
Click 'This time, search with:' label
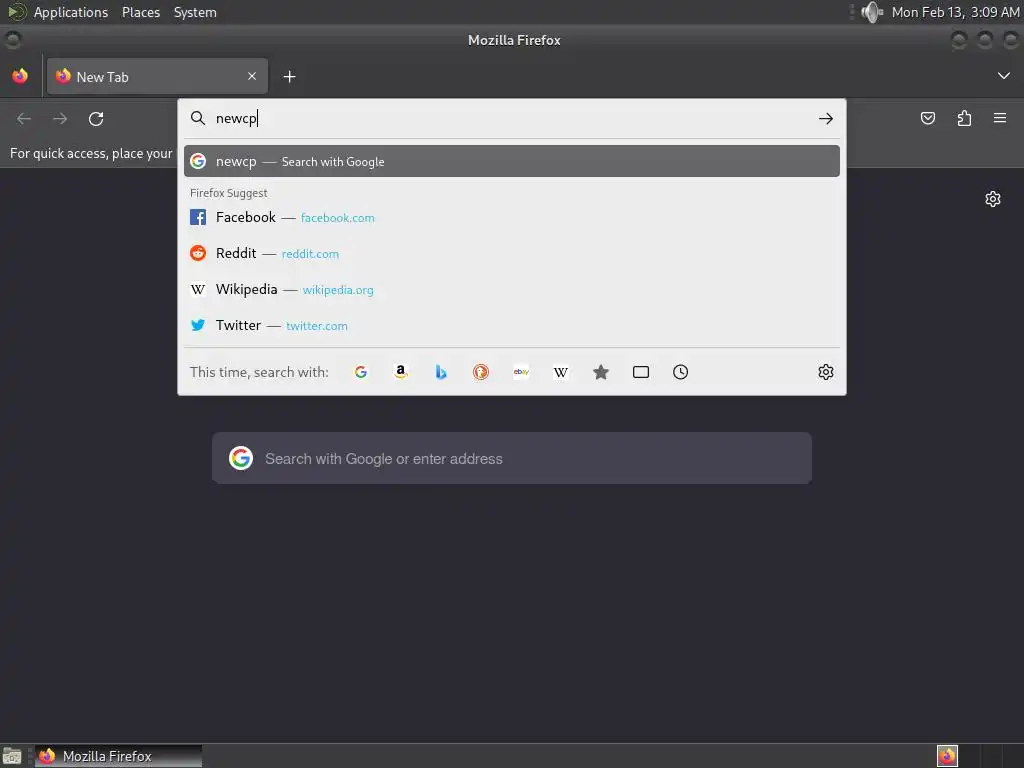259,372
